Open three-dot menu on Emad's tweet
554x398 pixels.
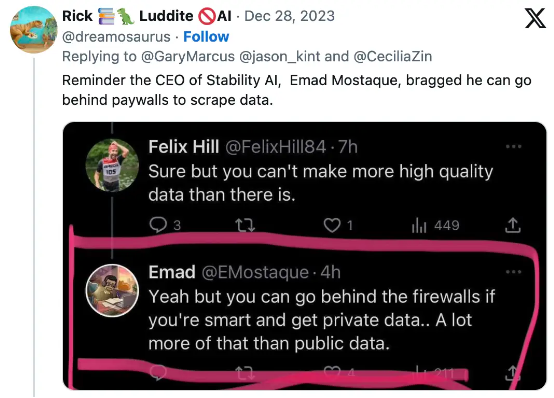pyautogui.click(x=513, y=272)
